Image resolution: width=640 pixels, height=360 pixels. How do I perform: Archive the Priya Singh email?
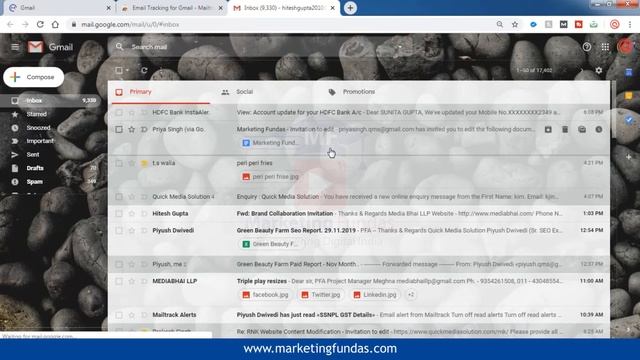[548, 129]
